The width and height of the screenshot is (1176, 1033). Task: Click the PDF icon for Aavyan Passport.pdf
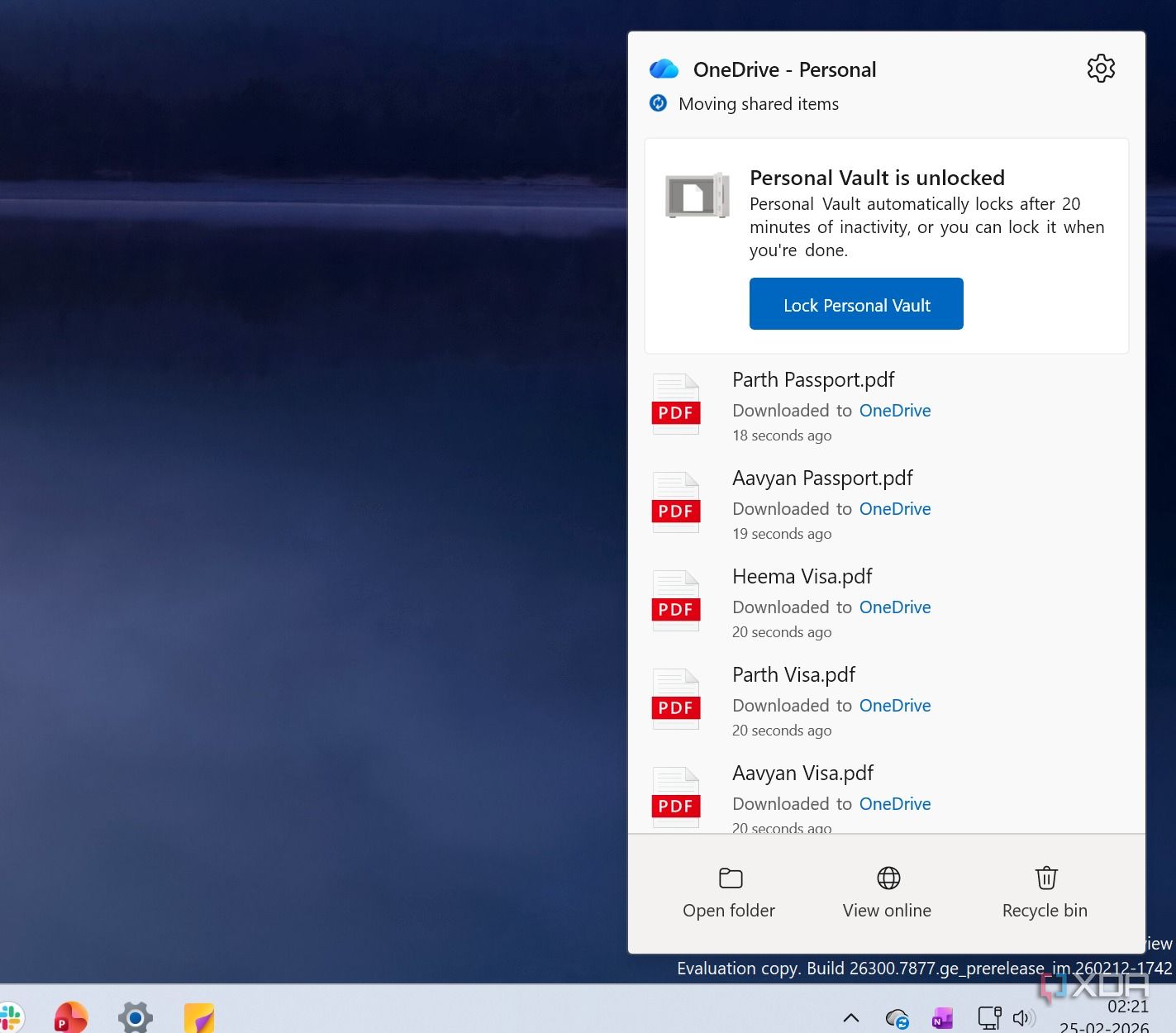[676, 502]
